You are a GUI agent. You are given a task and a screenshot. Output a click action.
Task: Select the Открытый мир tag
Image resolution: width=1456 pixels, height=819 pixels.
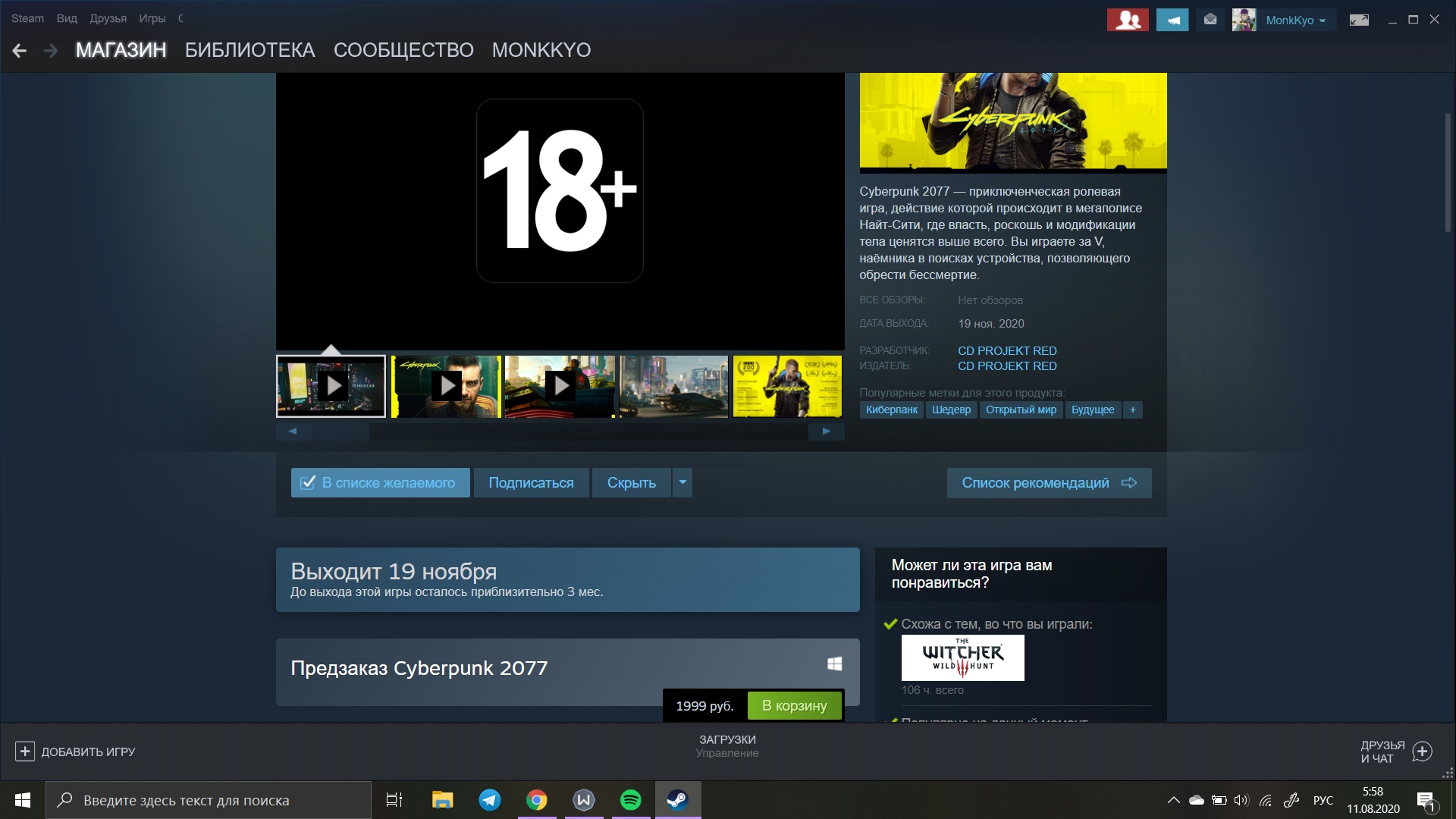[1021, 409]
